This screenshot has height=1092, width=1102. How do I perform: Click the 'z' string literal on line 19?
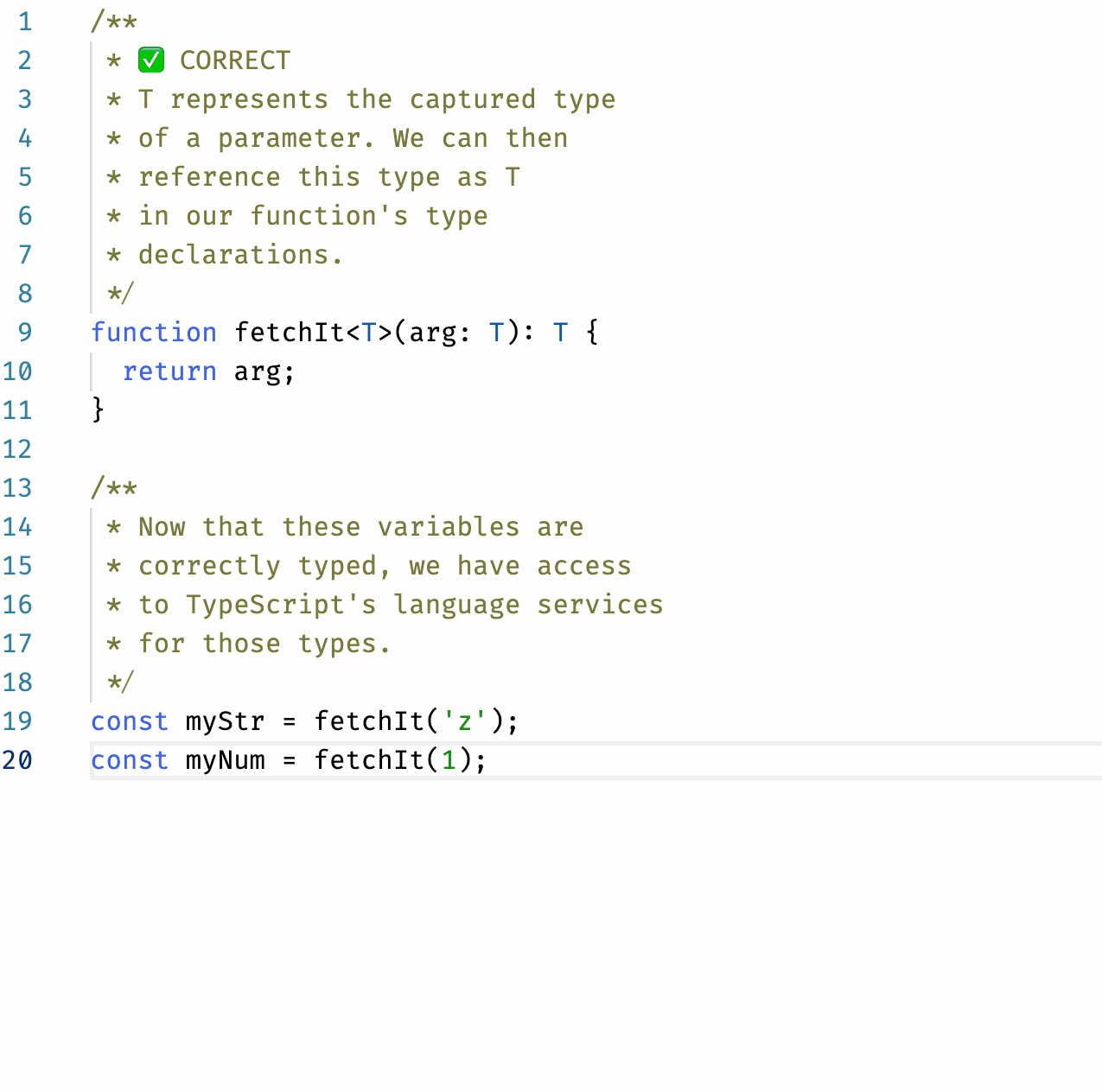tap(463, 721)
